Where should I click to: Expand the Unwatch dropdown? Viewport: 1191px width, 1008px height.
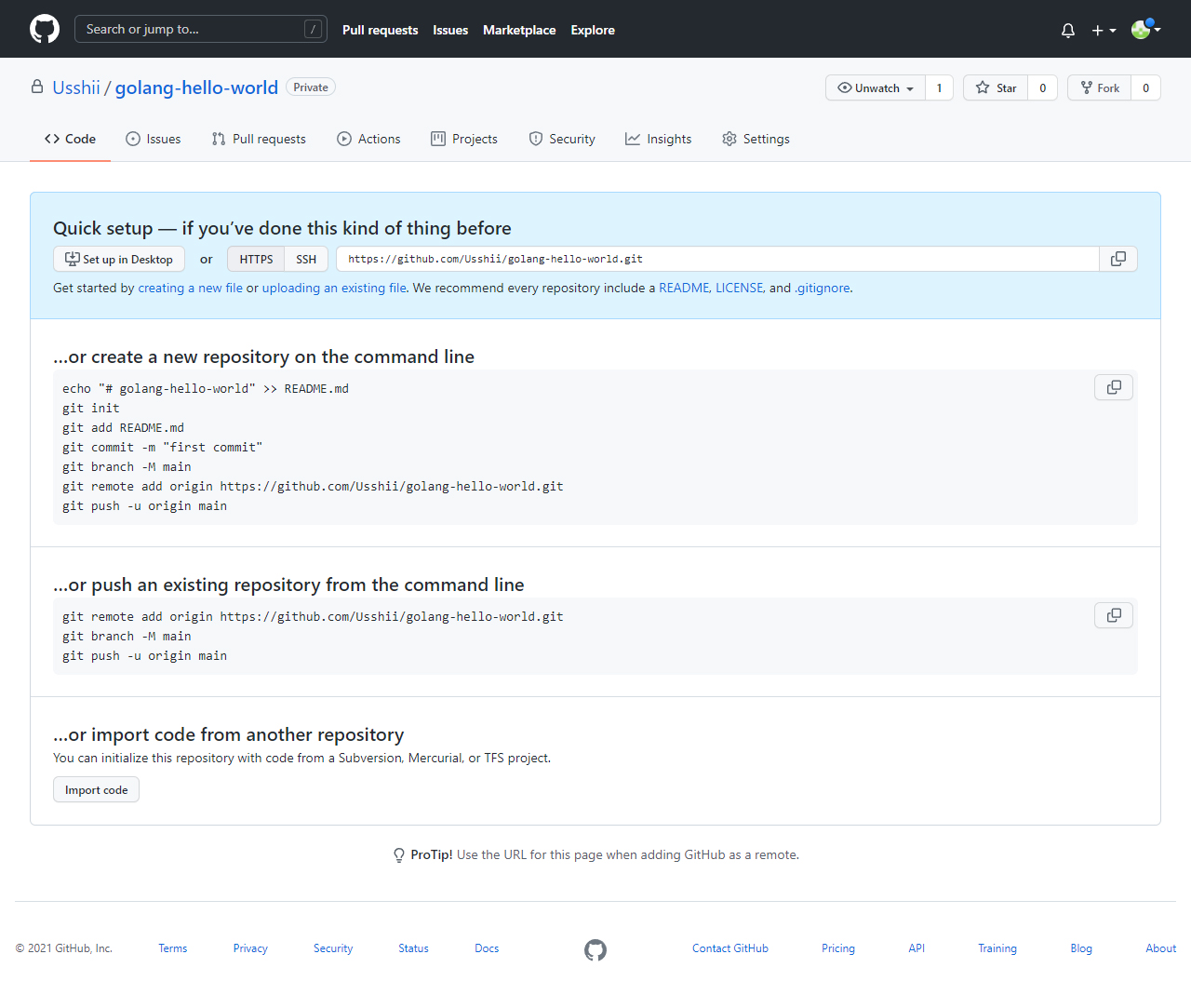pos(876,87)
